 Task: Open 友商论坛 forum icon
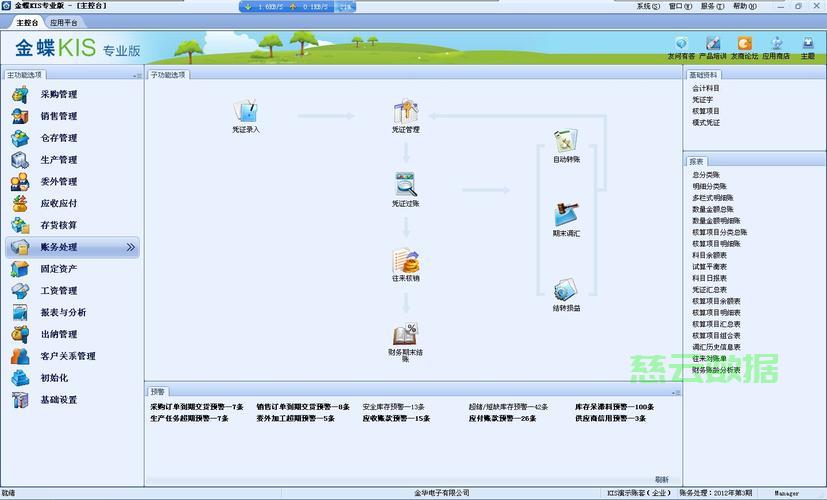pos(745,44)
